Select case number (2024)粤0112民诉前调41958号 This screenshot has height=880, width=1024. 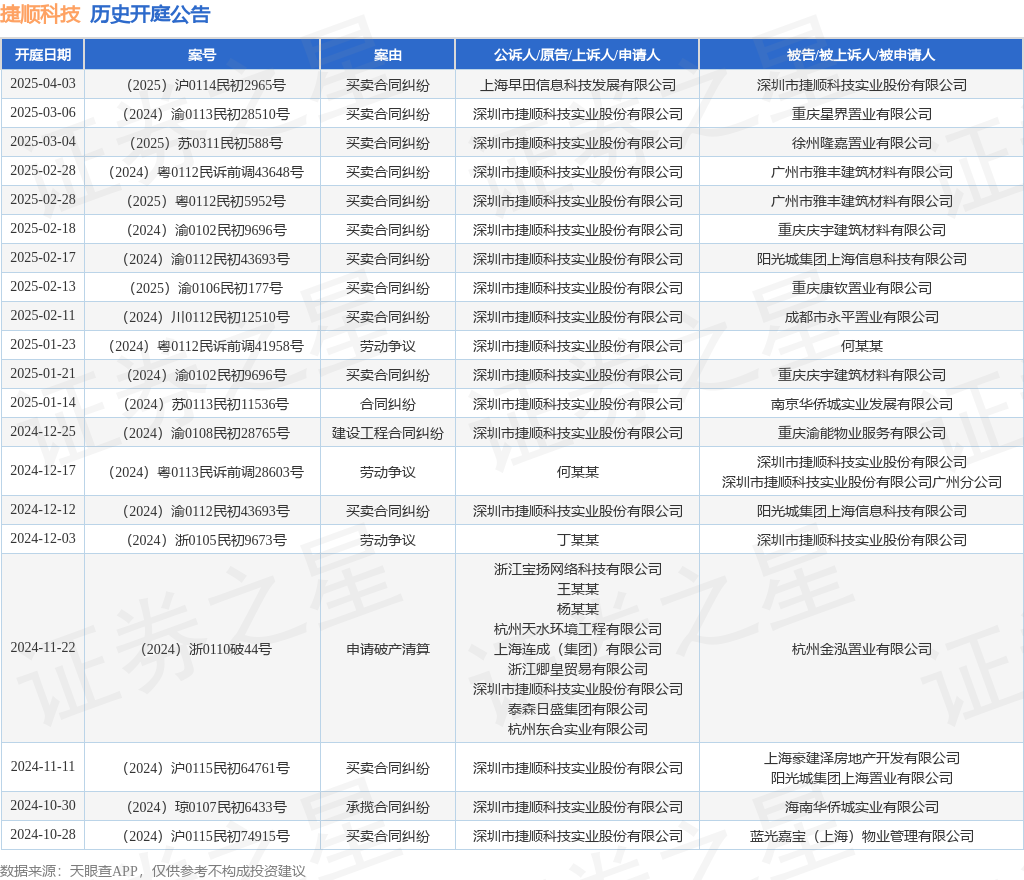coord(206,346)
